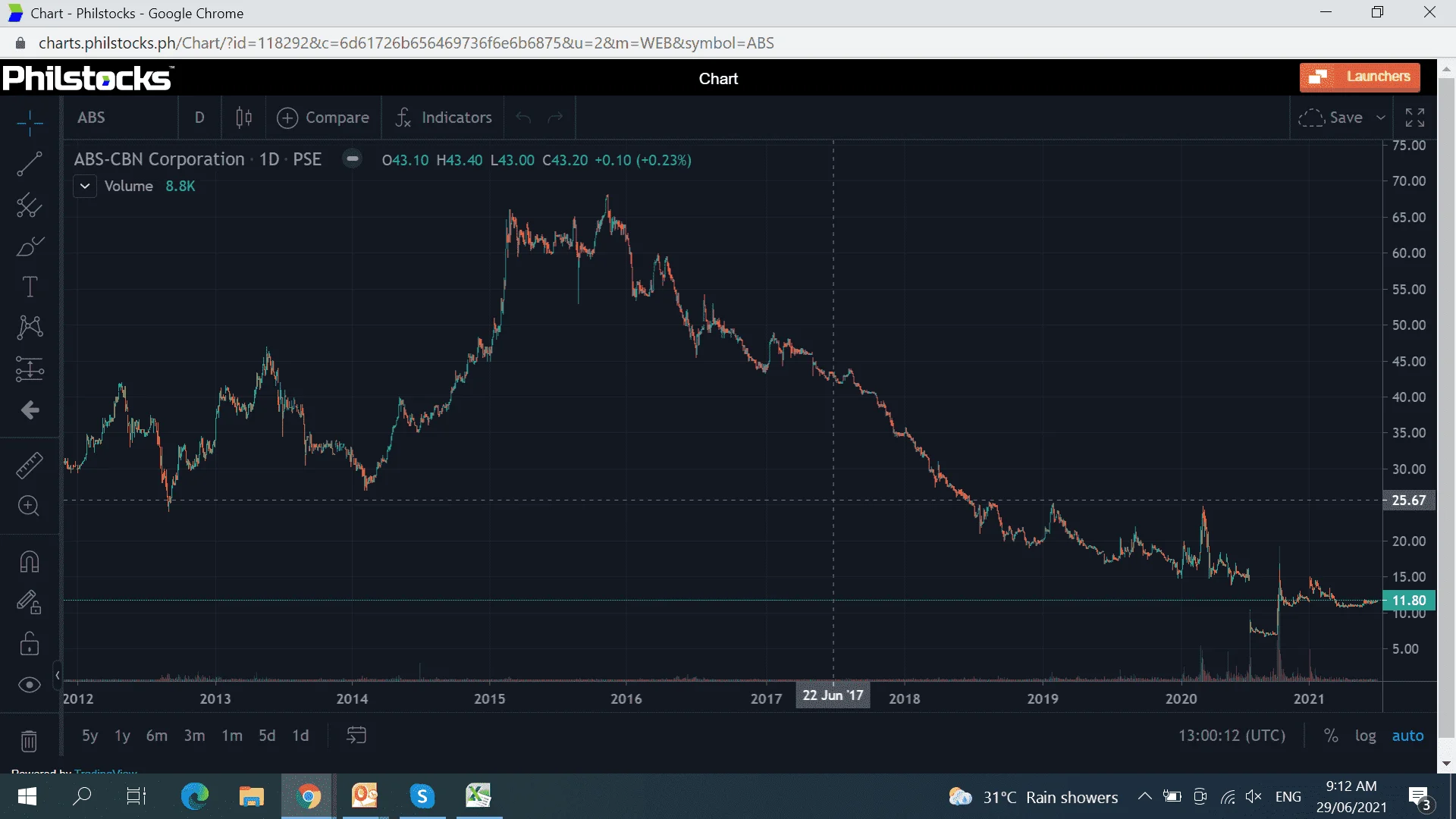
Task: Toggle logarithmic price scale
Action: pyautogui.click(x=1366, y=736)
